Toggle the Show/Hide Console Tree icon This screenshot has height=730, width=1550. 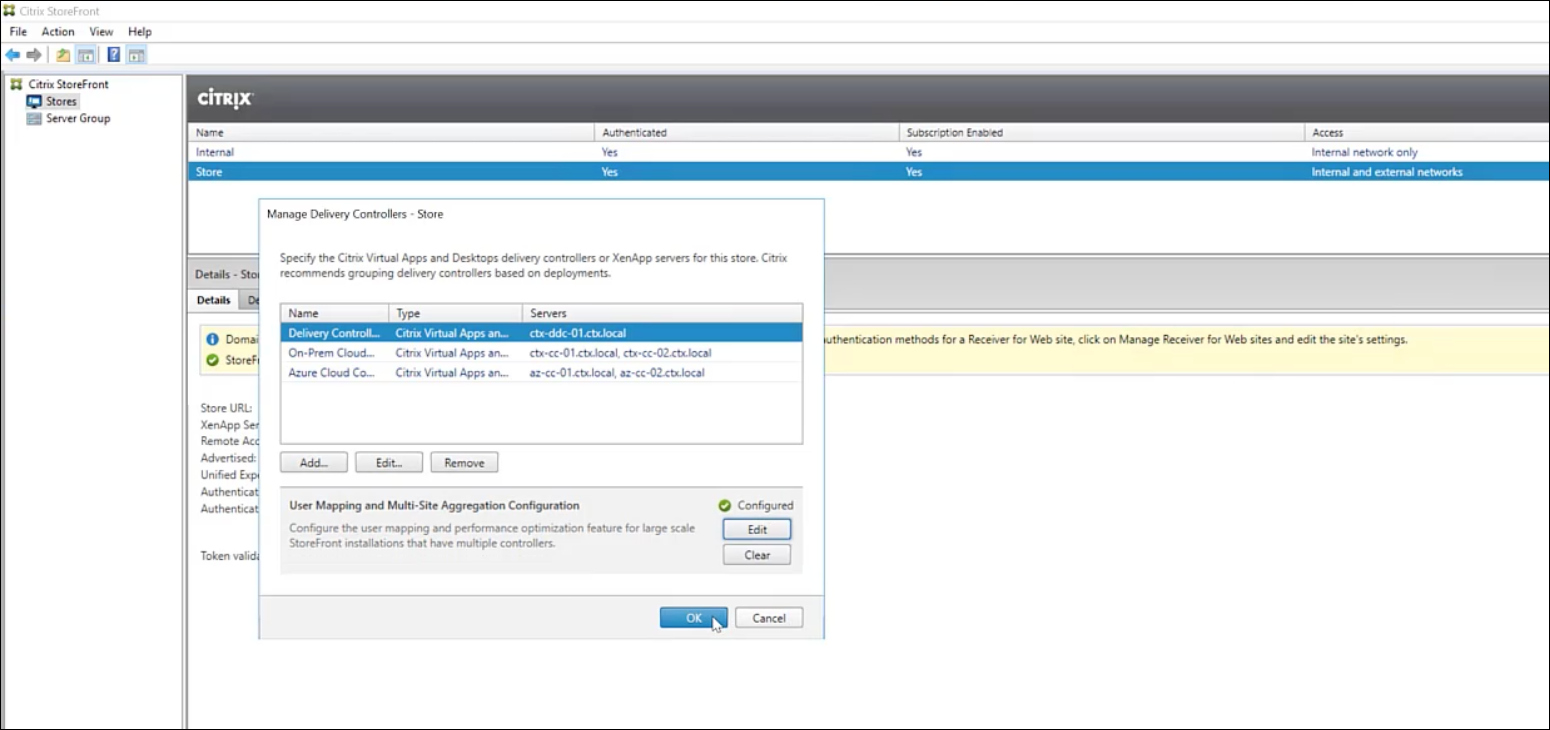click(86, 55)
